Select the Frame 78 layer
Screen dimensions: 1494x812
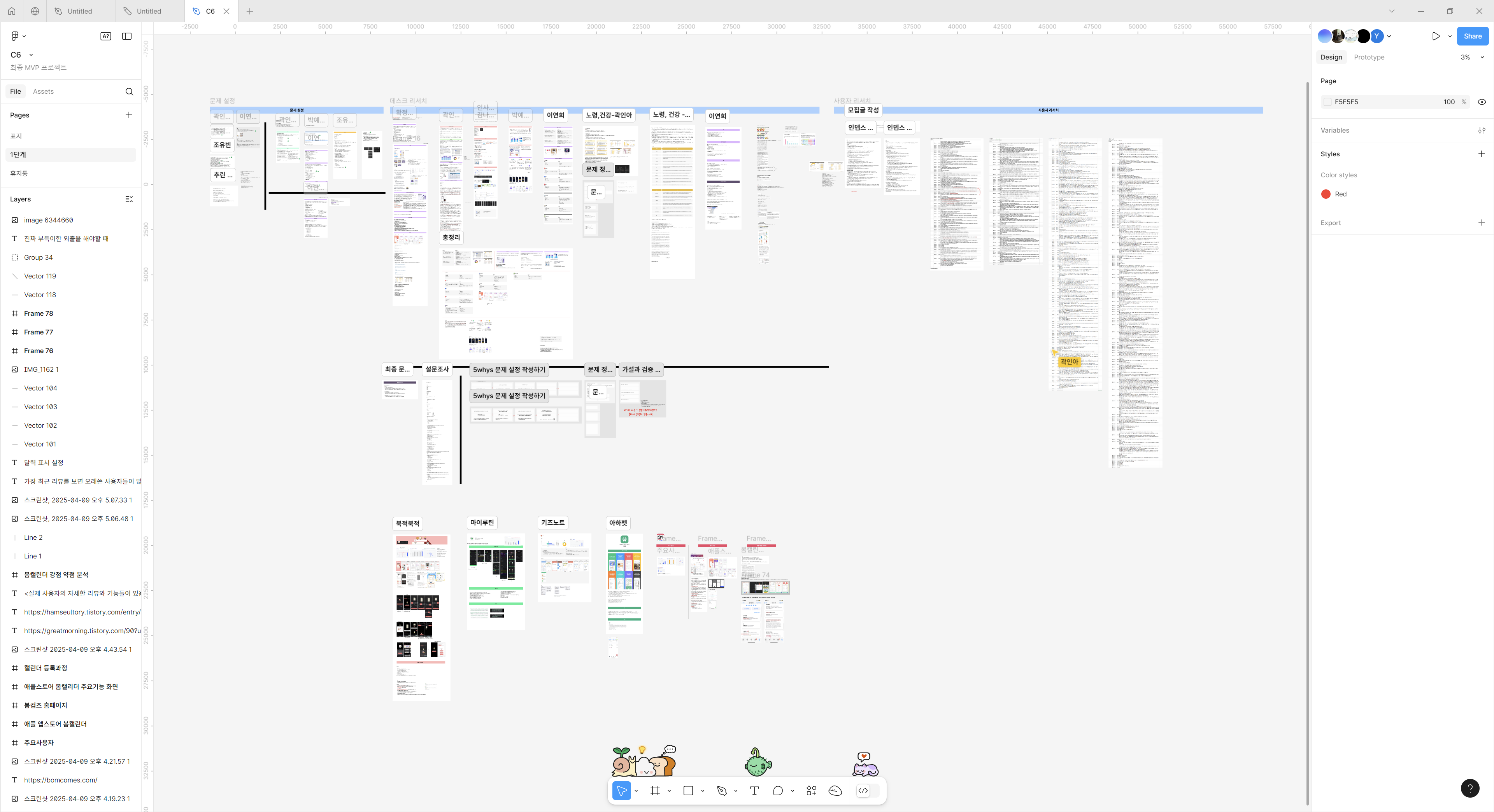click(38, 313)
